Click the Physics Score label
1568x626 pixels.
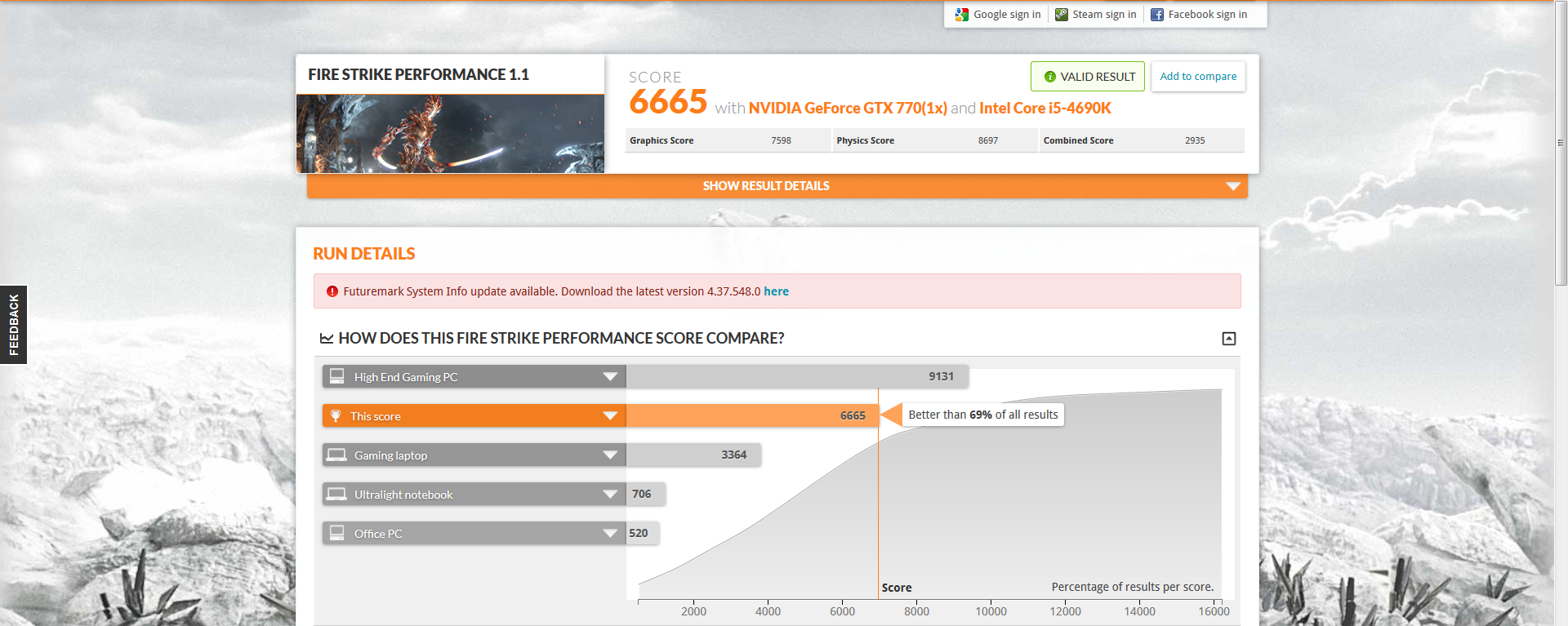(865, 140)
